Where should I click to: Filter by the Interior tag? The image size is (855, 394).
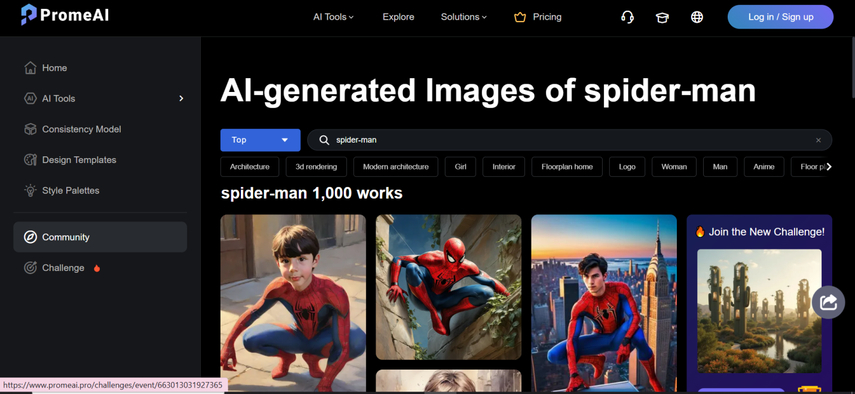pos(504,167)
